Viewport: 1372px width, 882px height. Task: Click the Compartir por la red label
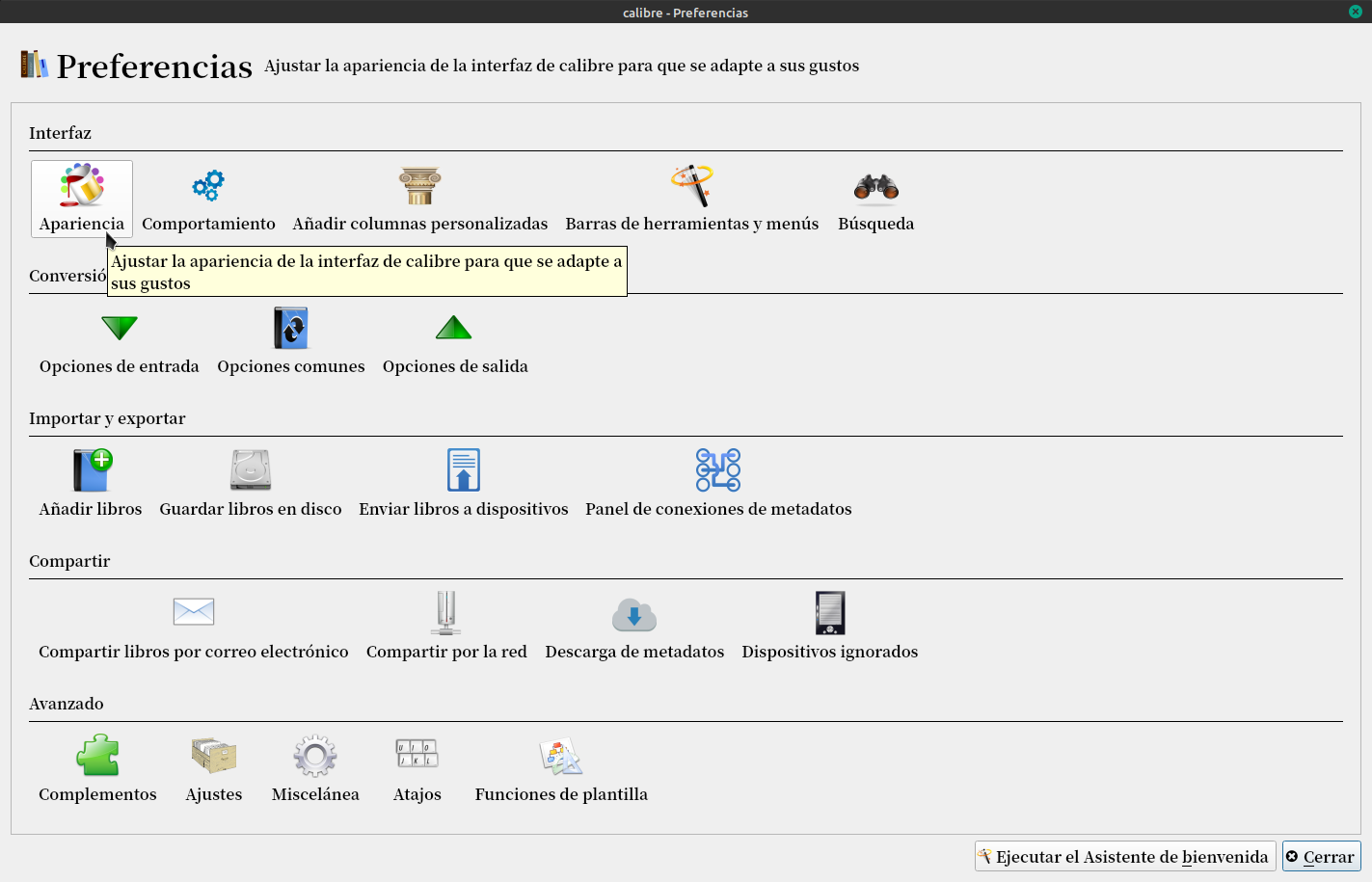click(x=446, y=652)
